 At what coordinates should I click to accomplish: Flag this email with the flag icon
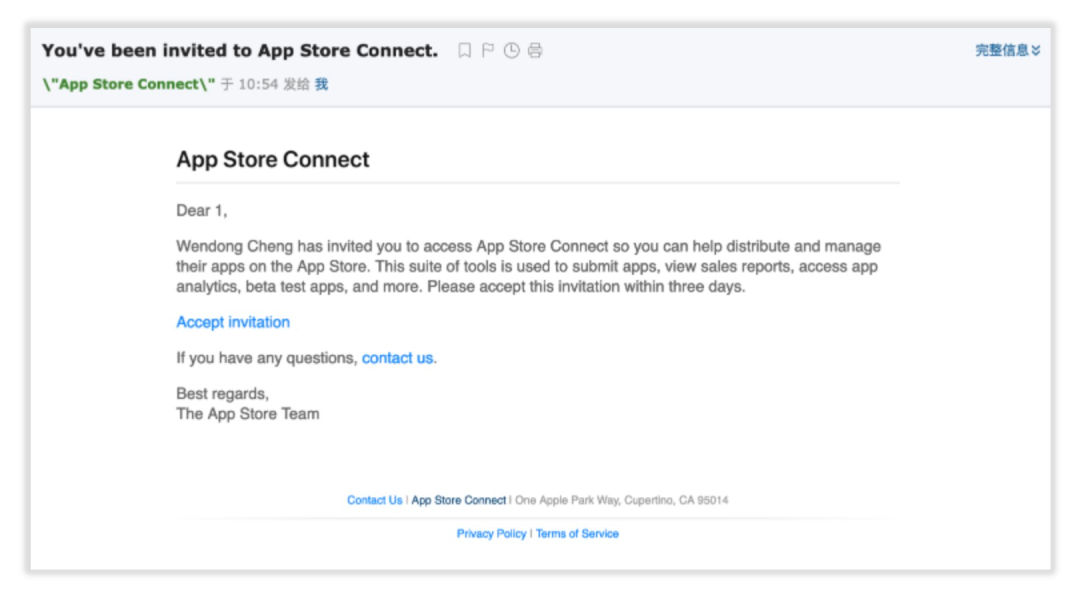click(x=488, y=50)
